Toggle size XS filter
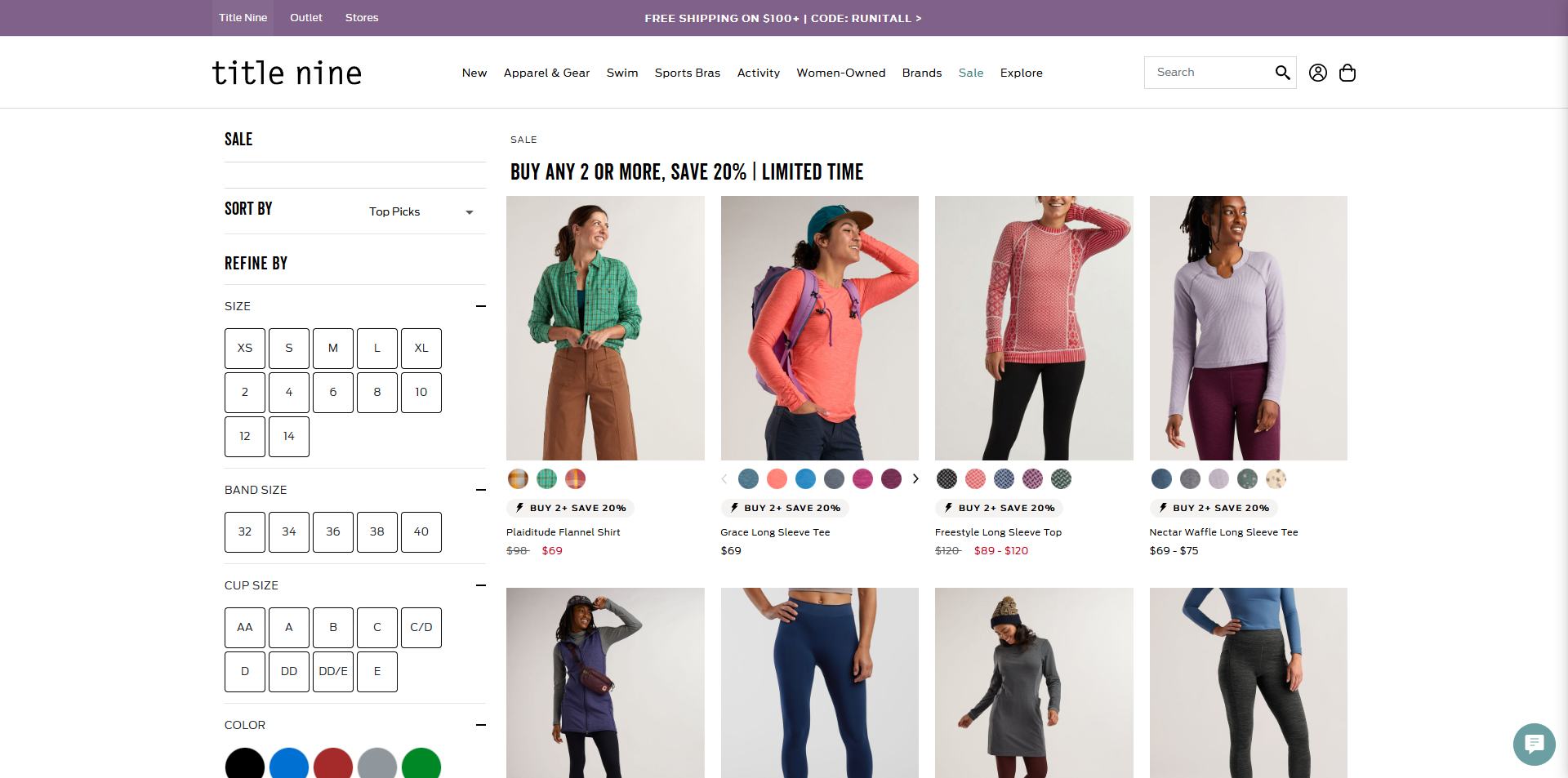The height and width of the screenshot is (778, 1568). (x=245, y=349)
